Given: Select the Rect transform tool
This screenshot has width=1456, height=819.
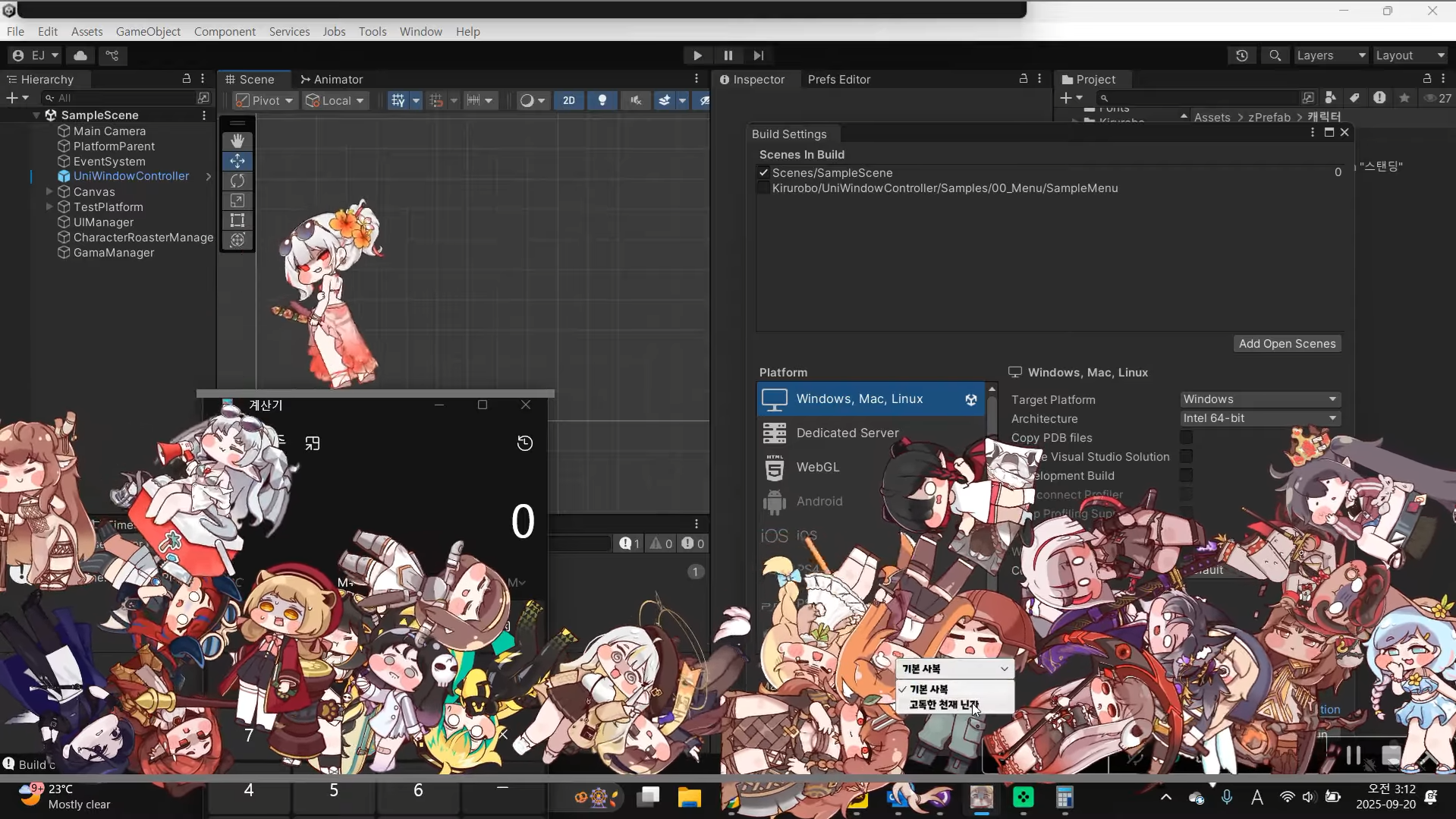Looking at the screenshot, I should coord(237,220).
